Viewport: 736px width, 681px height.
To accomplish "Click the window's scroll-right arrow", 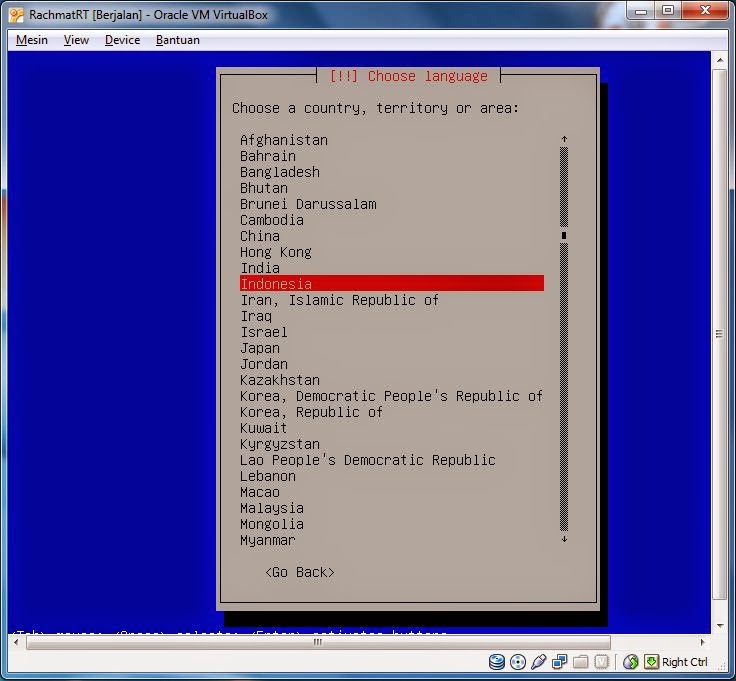I will coord(703,642).
